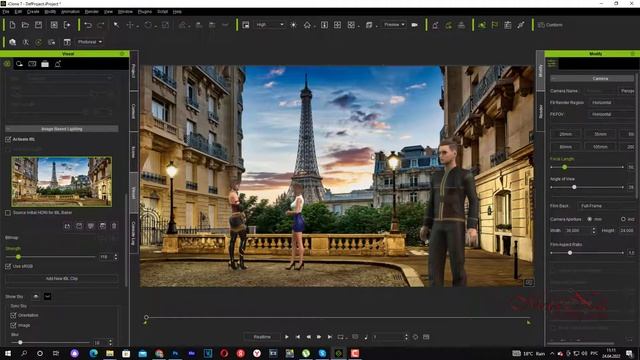Open the Fit FOV Horizontal dropdown

point(612,114)
